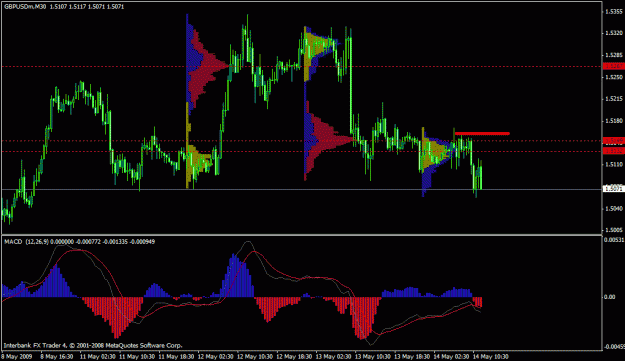Click the 14 May 02:30 time label
625x361 pixels.
pyautogui.click(x=451, y=356)
